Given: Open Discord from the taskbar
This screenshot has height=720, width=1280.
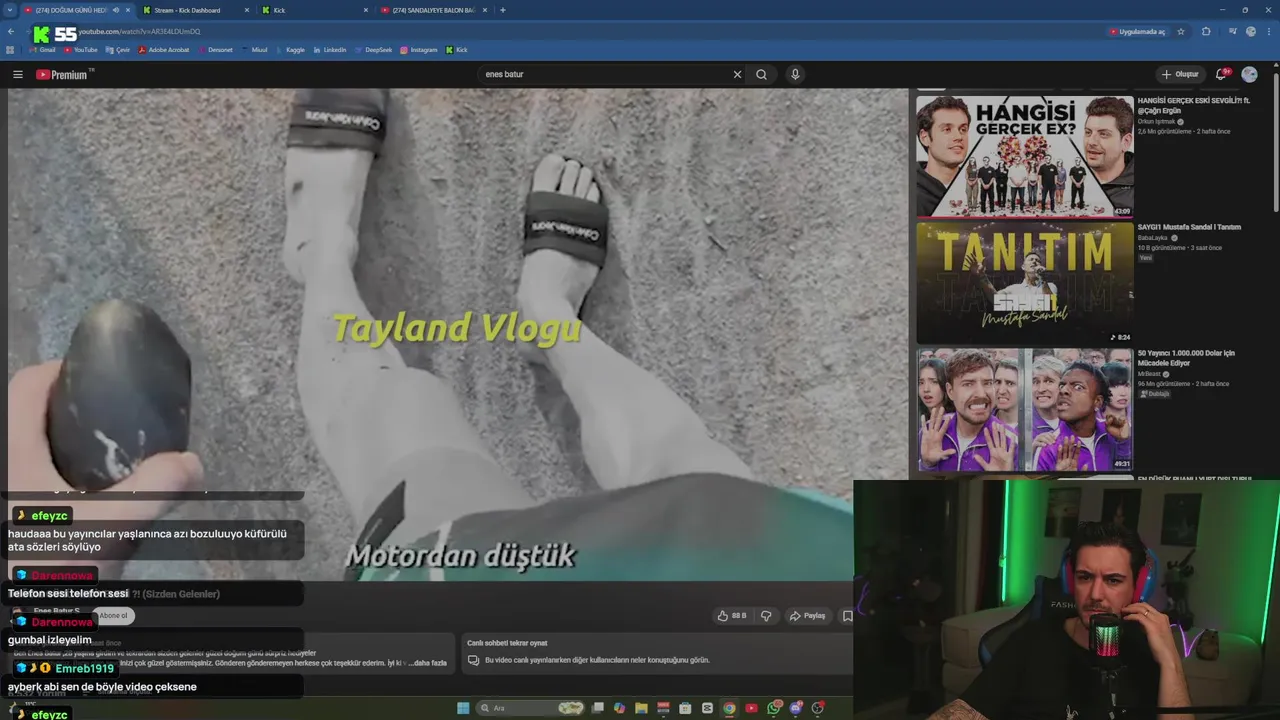Looking at the screenshot, I should [x=796, y=708].
